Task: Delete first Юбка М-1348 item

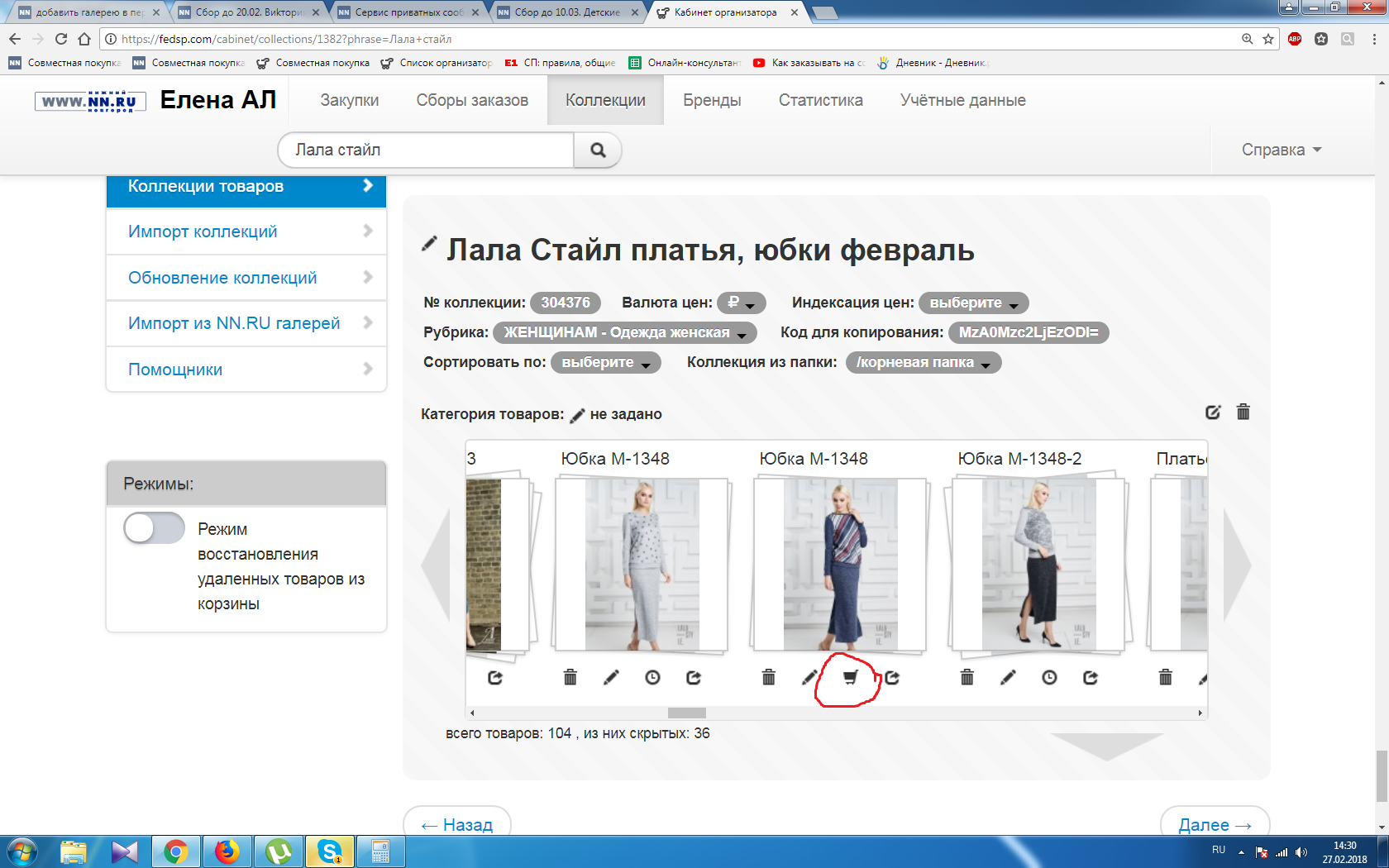Action: 570,678
